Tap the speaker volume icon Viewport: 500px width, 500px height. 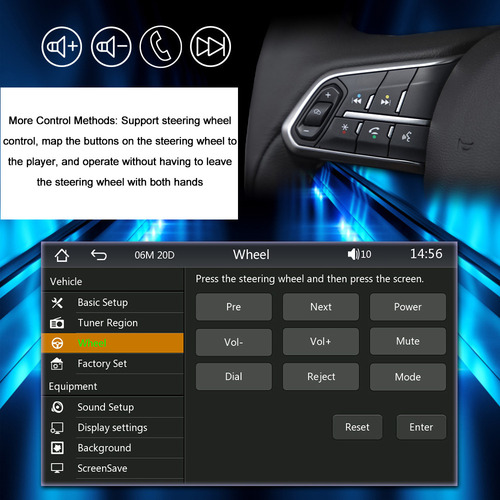pos(353,254)
